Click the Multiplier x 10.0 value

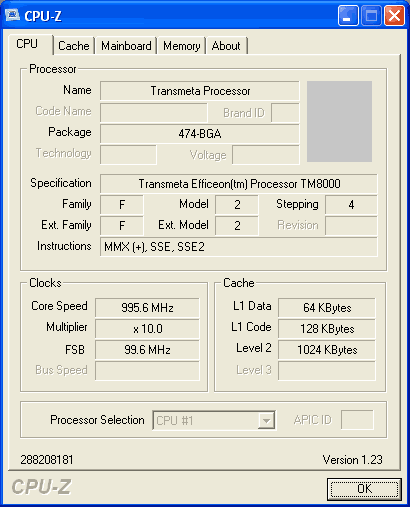(147, 329)
